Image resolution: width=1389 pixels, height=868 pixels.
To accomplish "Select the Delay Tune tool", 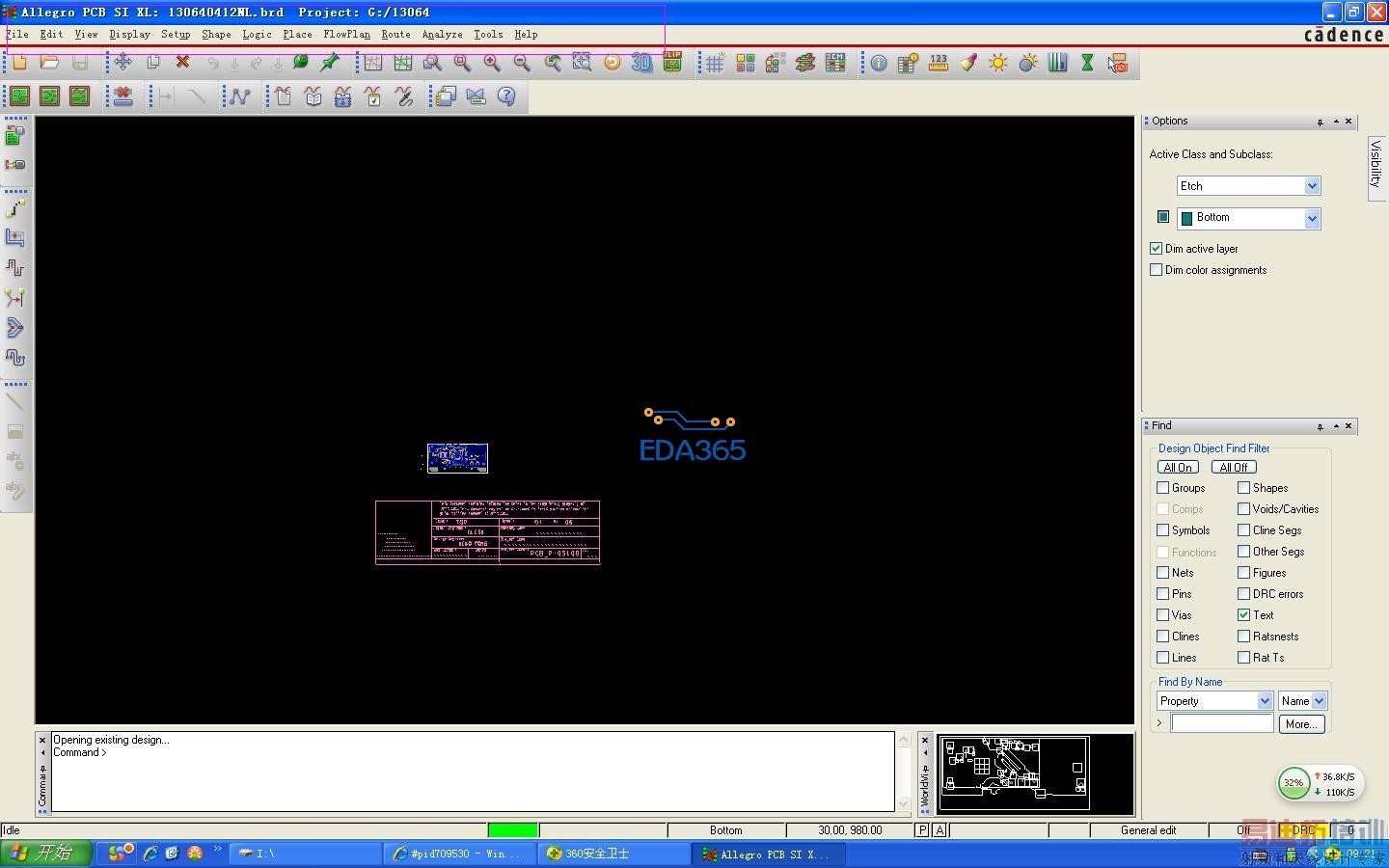I will [x=15, y=267].
